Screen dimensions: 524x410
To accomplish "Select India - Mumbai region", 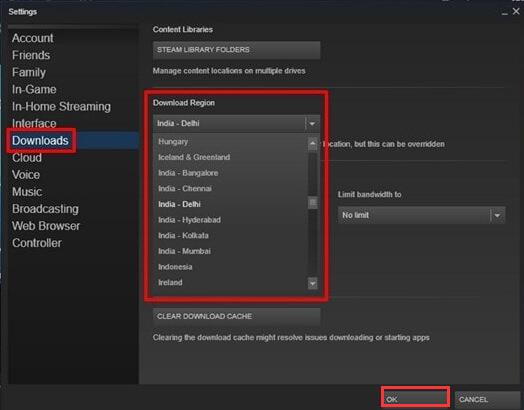I will pyautogui.click(x=230, y=251).
